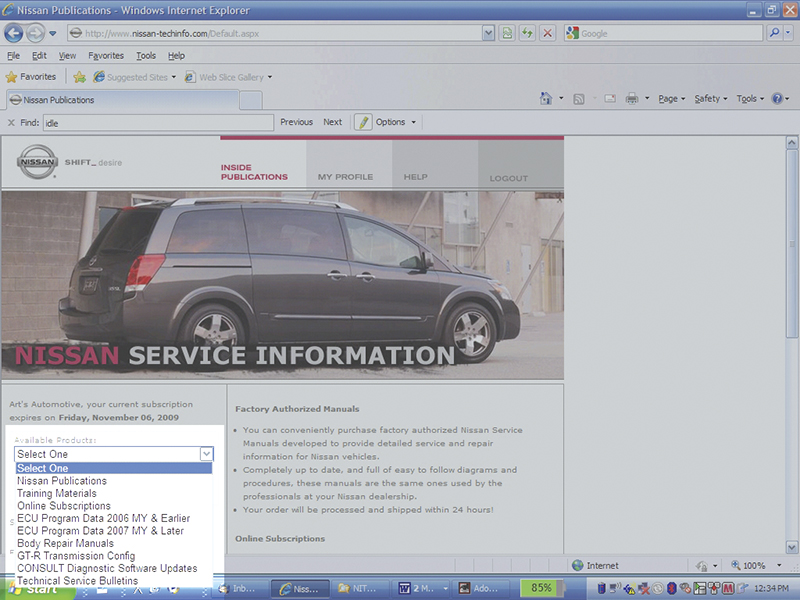
Task: Click the Windows Start button
Action: coord(36,589)
